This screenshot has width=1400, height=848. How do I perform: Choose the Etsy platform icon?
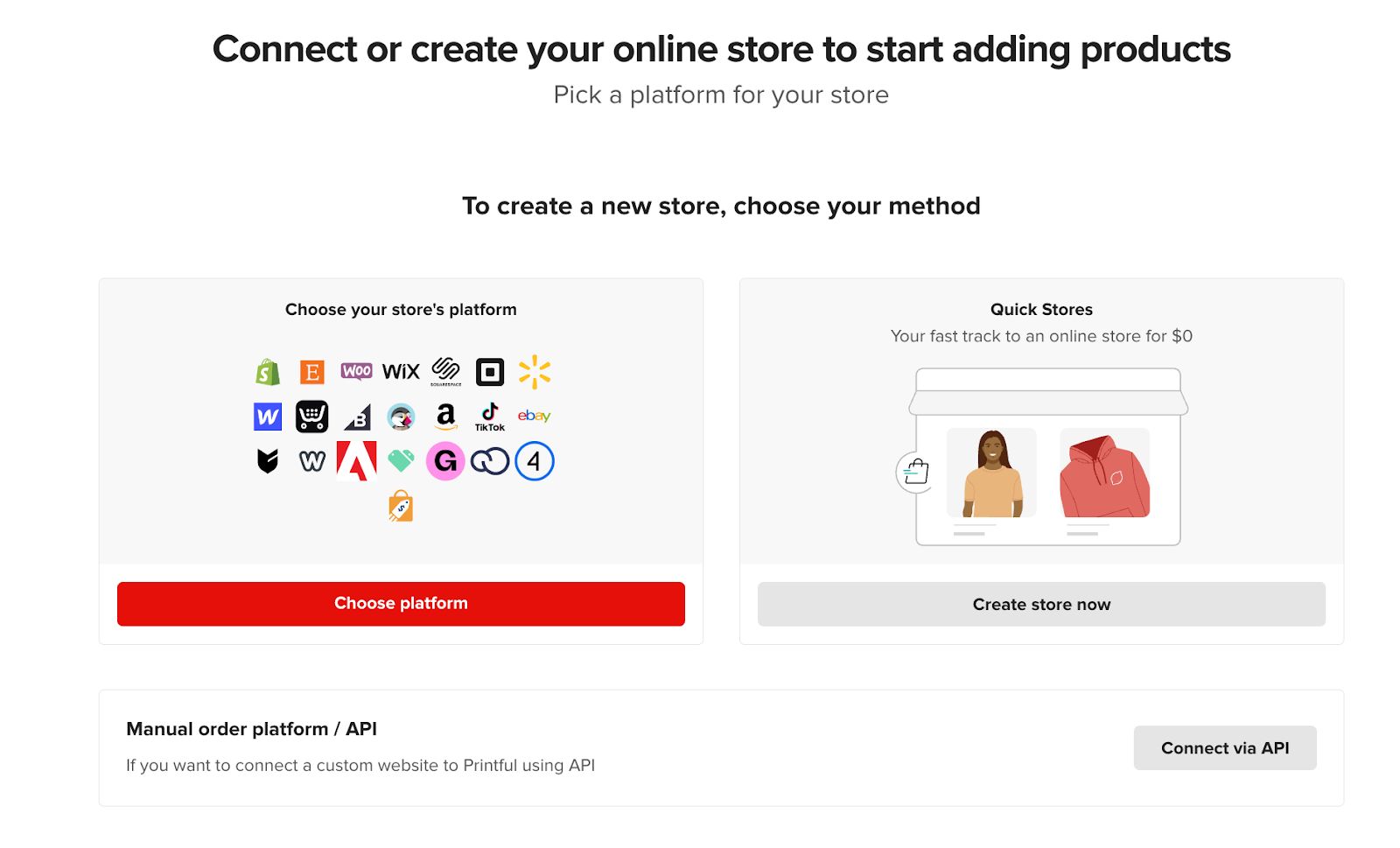[x=312, y=371]
